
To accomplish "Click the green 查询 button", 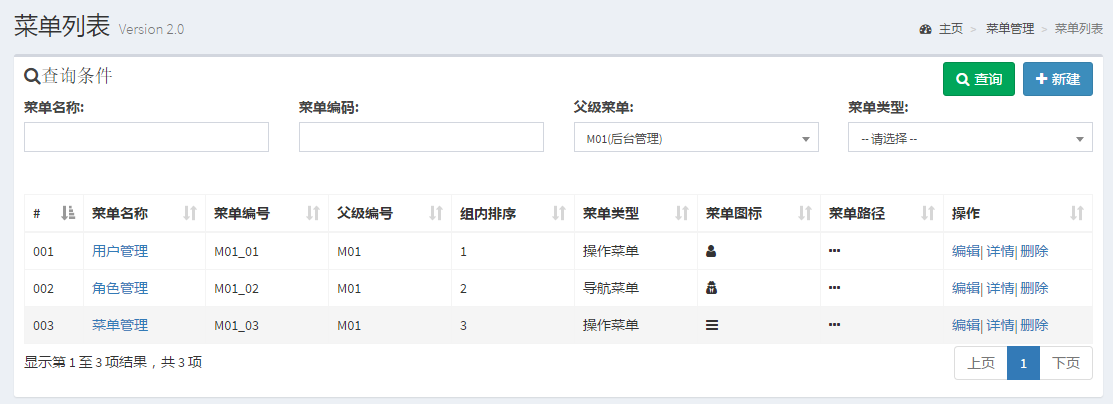I will tap(979, 79).
